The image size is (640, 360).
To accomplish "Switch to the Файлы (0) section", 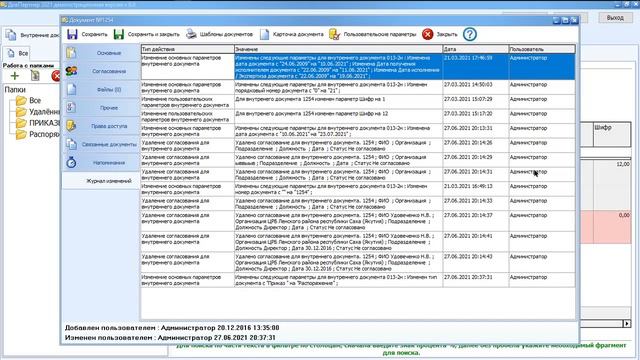I will 101,89.
